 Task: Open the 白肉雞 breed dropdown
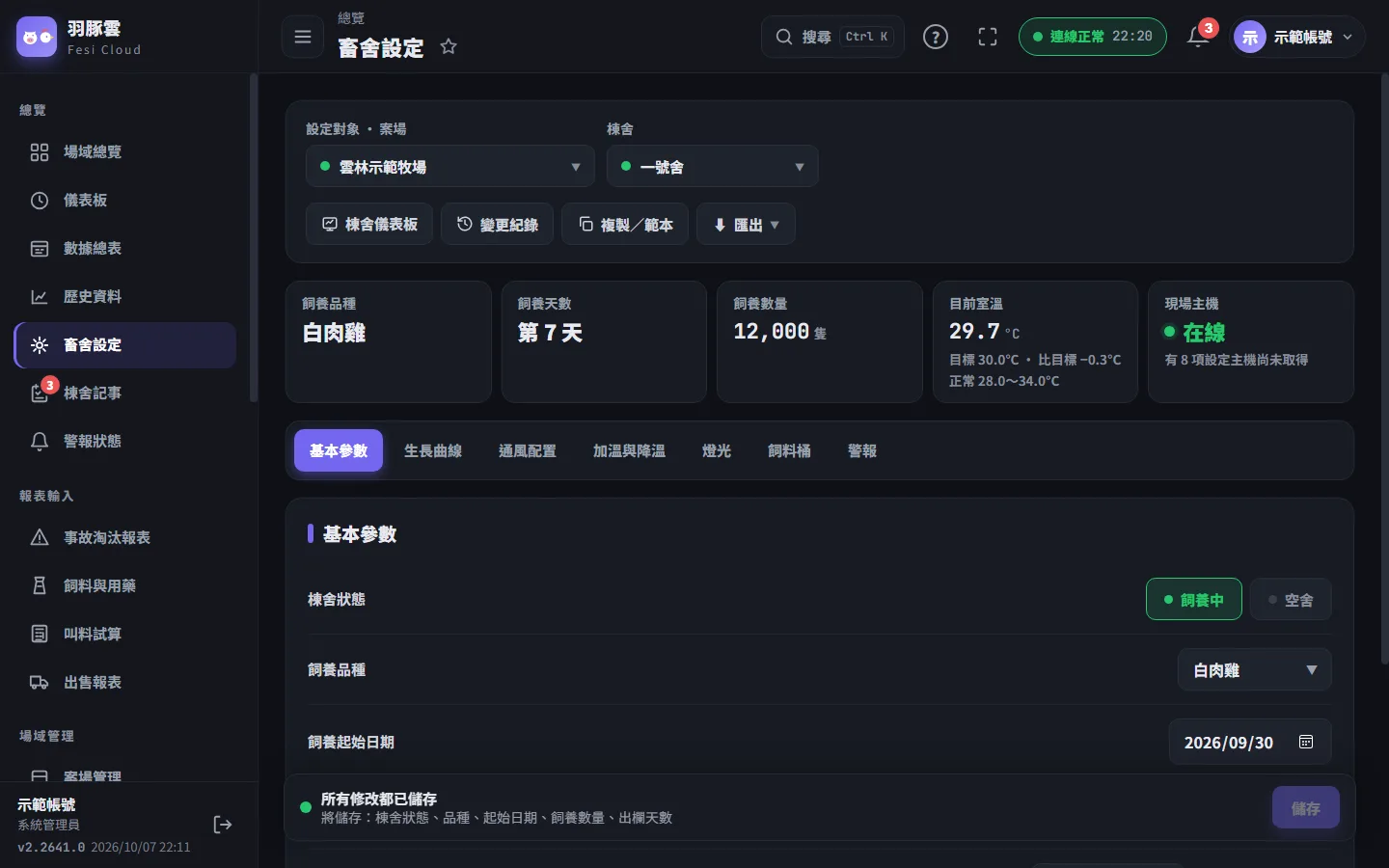pos(1255,670)
